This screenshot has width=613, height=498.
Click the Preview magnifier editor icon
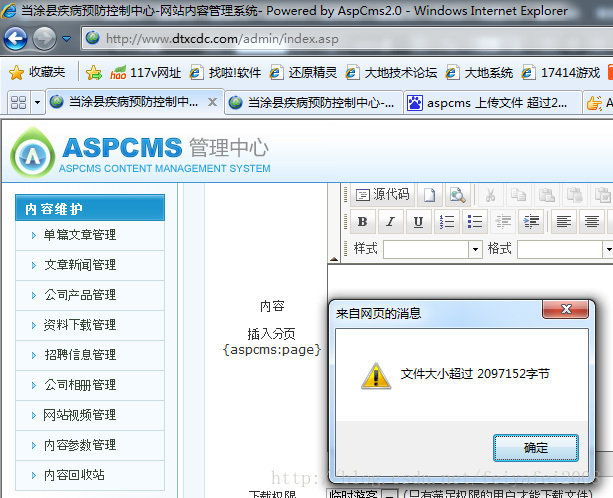point(457,194)
